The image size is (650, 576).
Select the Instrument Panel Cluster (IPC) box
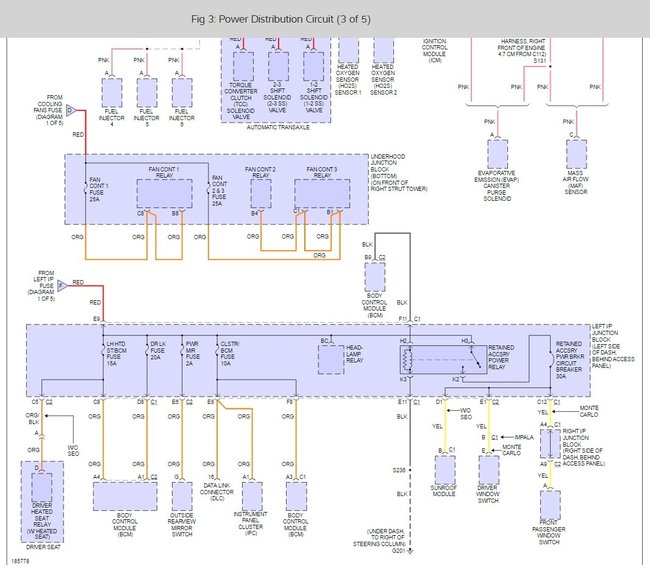252,496
